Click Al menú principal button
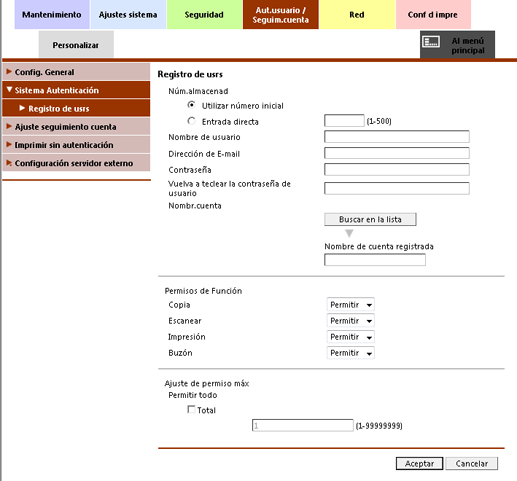The height and width of the screenshot is (481, 517). pos(457,45)
